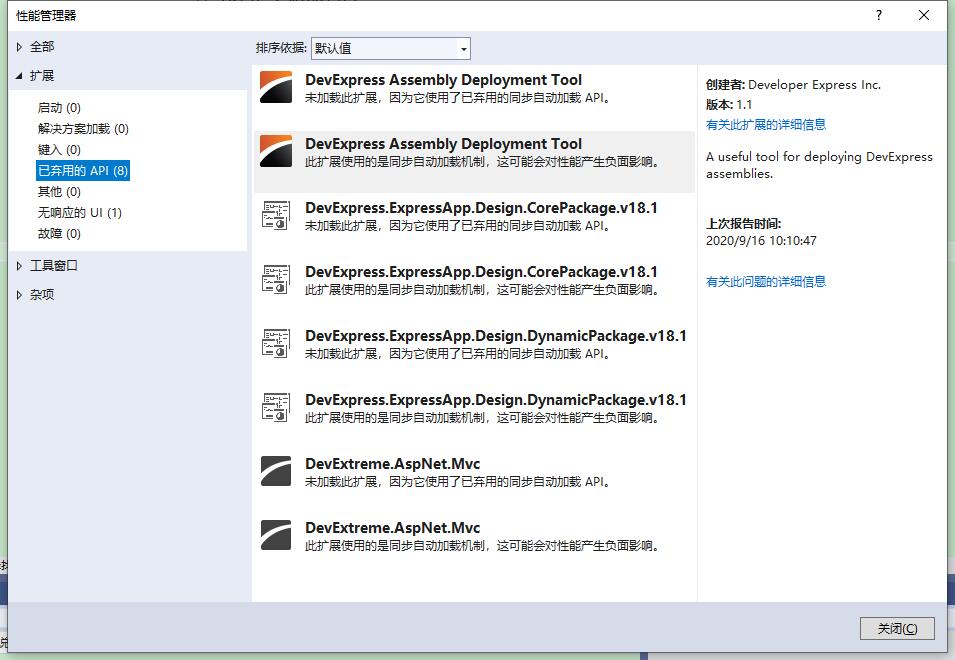Collapse the 扩展 tree node

click(x=19, y=75)
